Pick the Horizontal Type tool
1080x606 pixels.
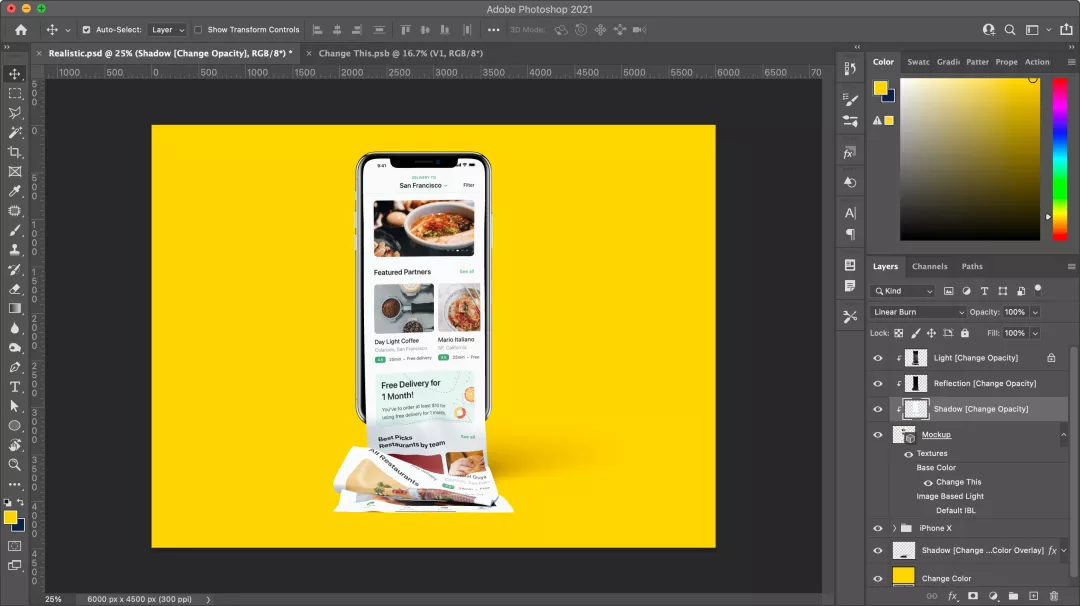(x=15, y=387)
